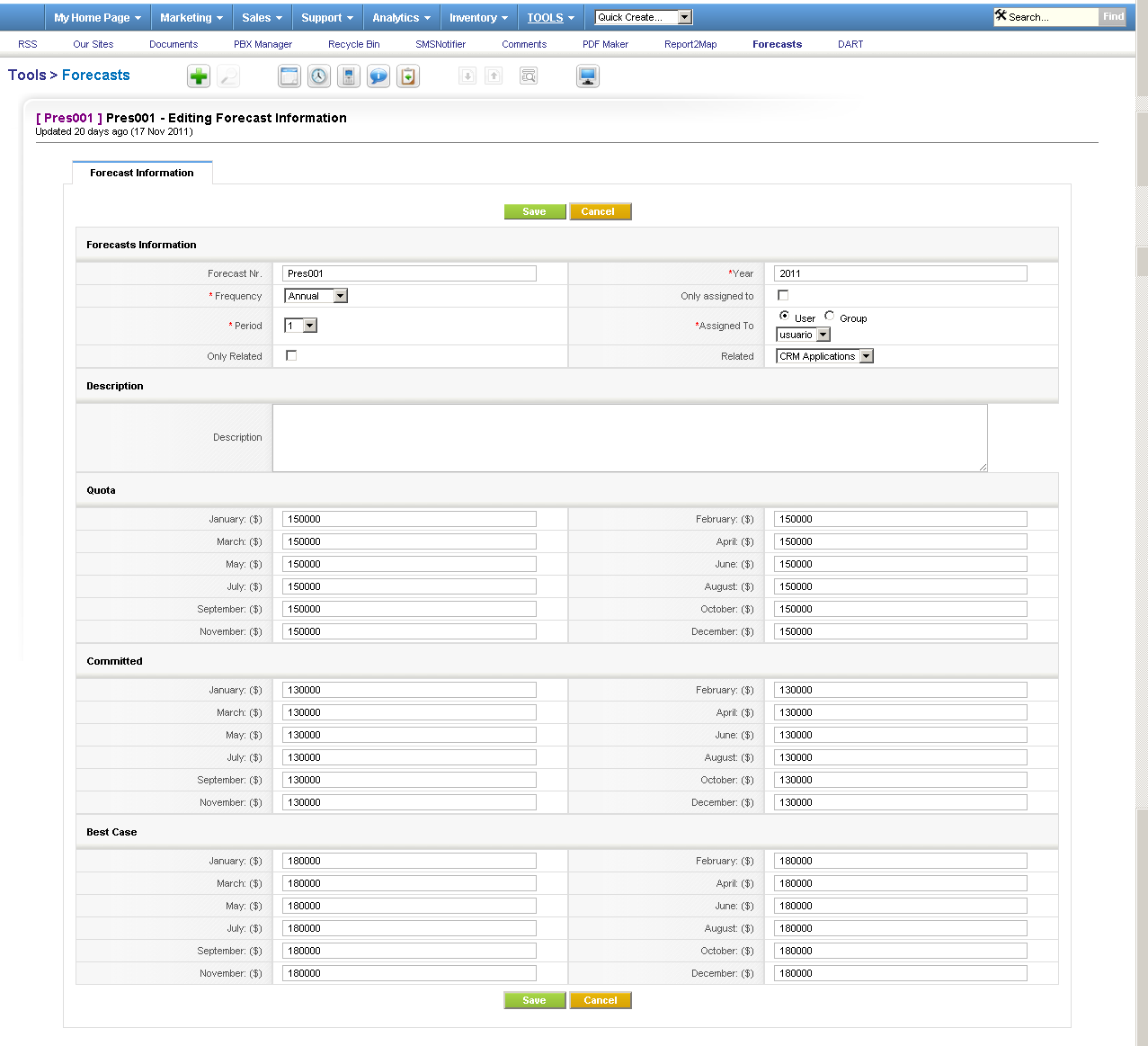
Task: Click the world clock icon
Action: tap(319, 76)
